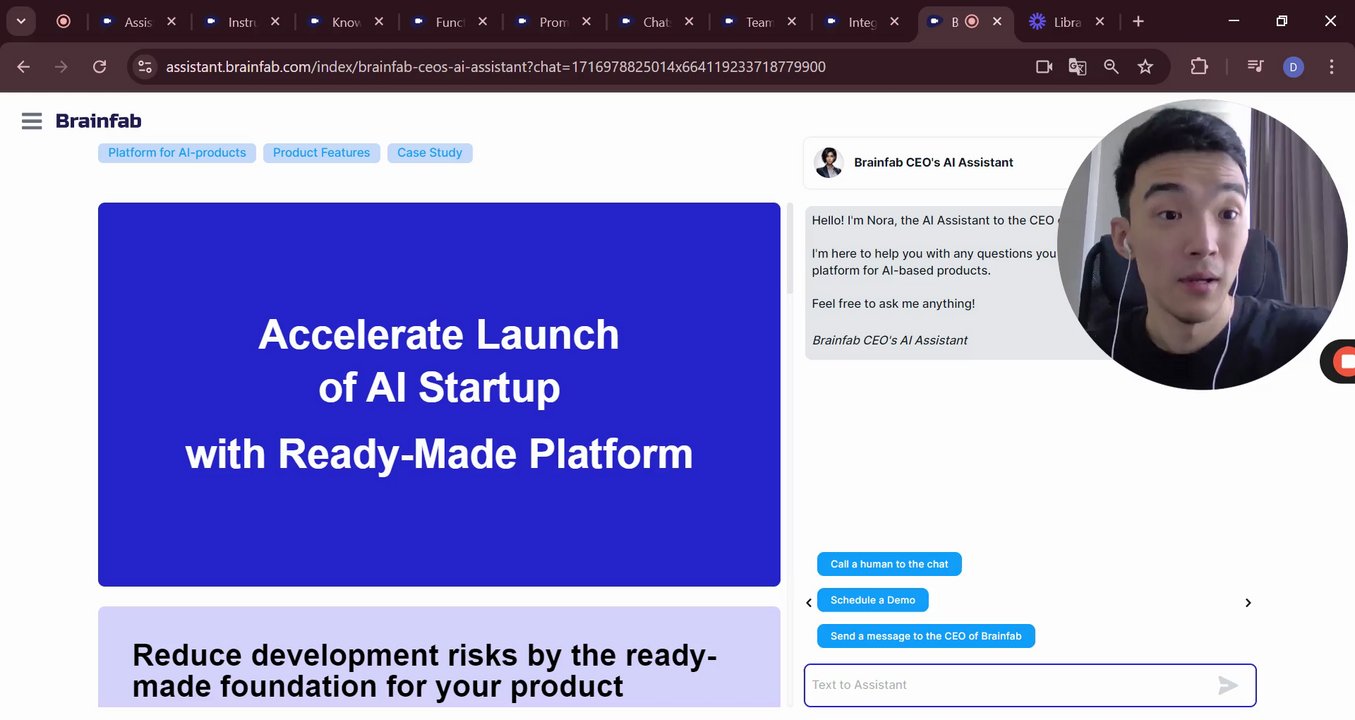Select the Case Study tag
This screenshot has height=720, width=1355.
pyautogui.click(x=430, y=153)
